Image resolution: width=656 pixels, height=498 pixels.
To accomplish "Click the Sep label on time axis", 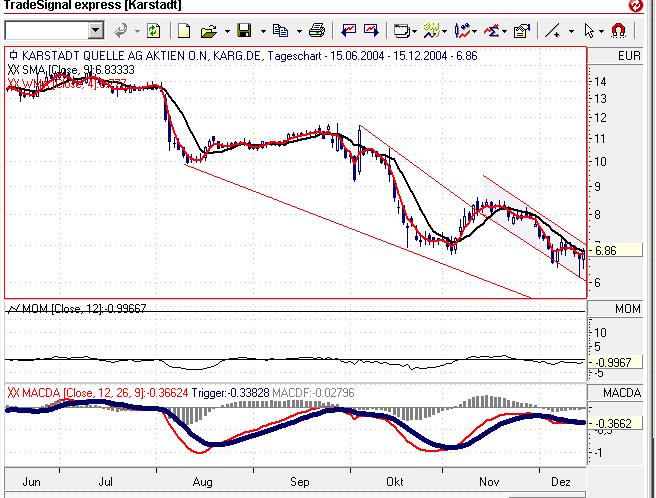I will 300,482.
